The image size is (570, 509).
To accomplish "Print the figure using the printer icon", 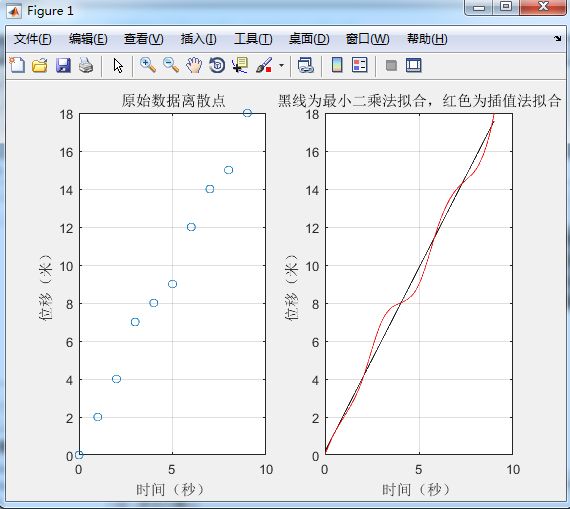I will click(x=86, y=65).
